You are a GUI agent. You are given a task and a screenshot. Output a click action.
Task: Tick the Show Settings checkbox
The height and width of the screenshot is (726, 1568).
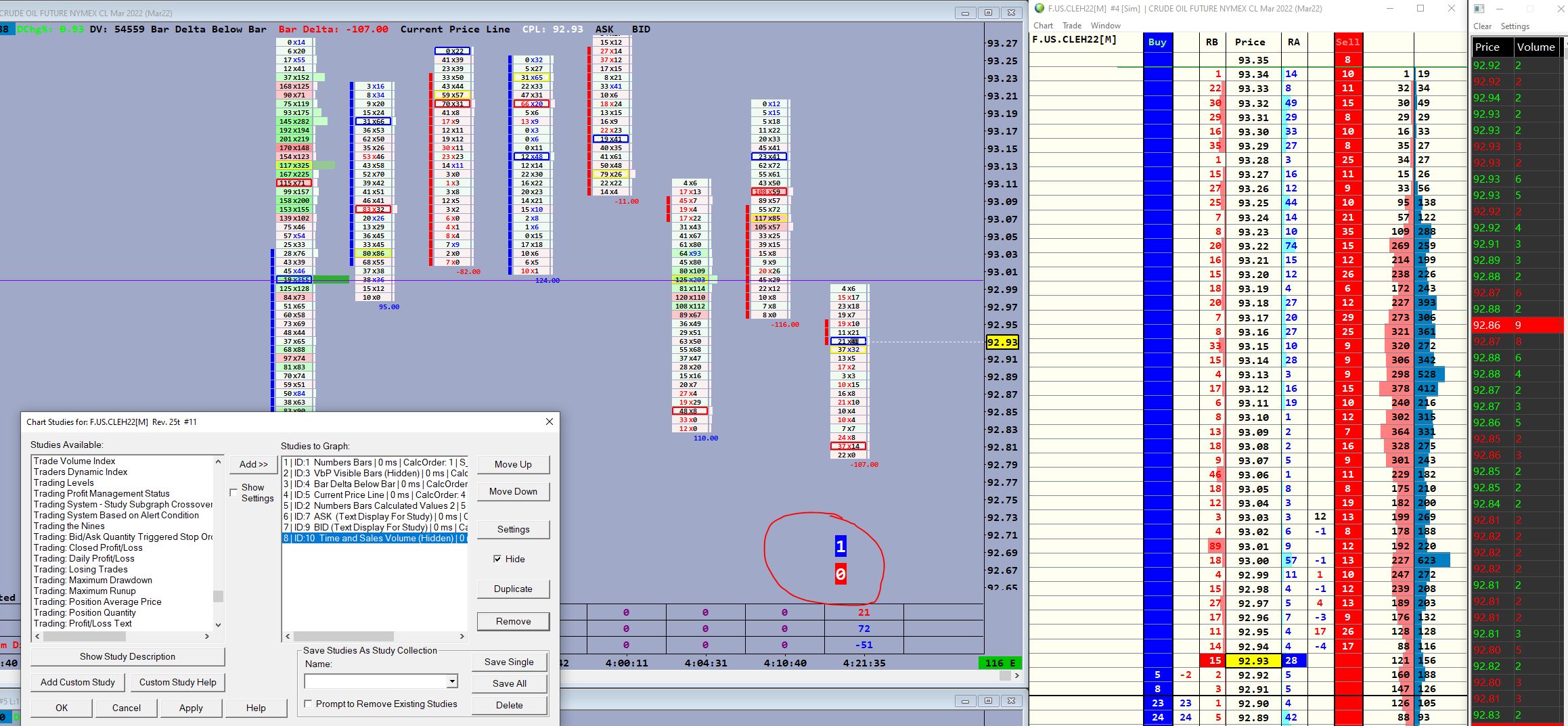233,493
